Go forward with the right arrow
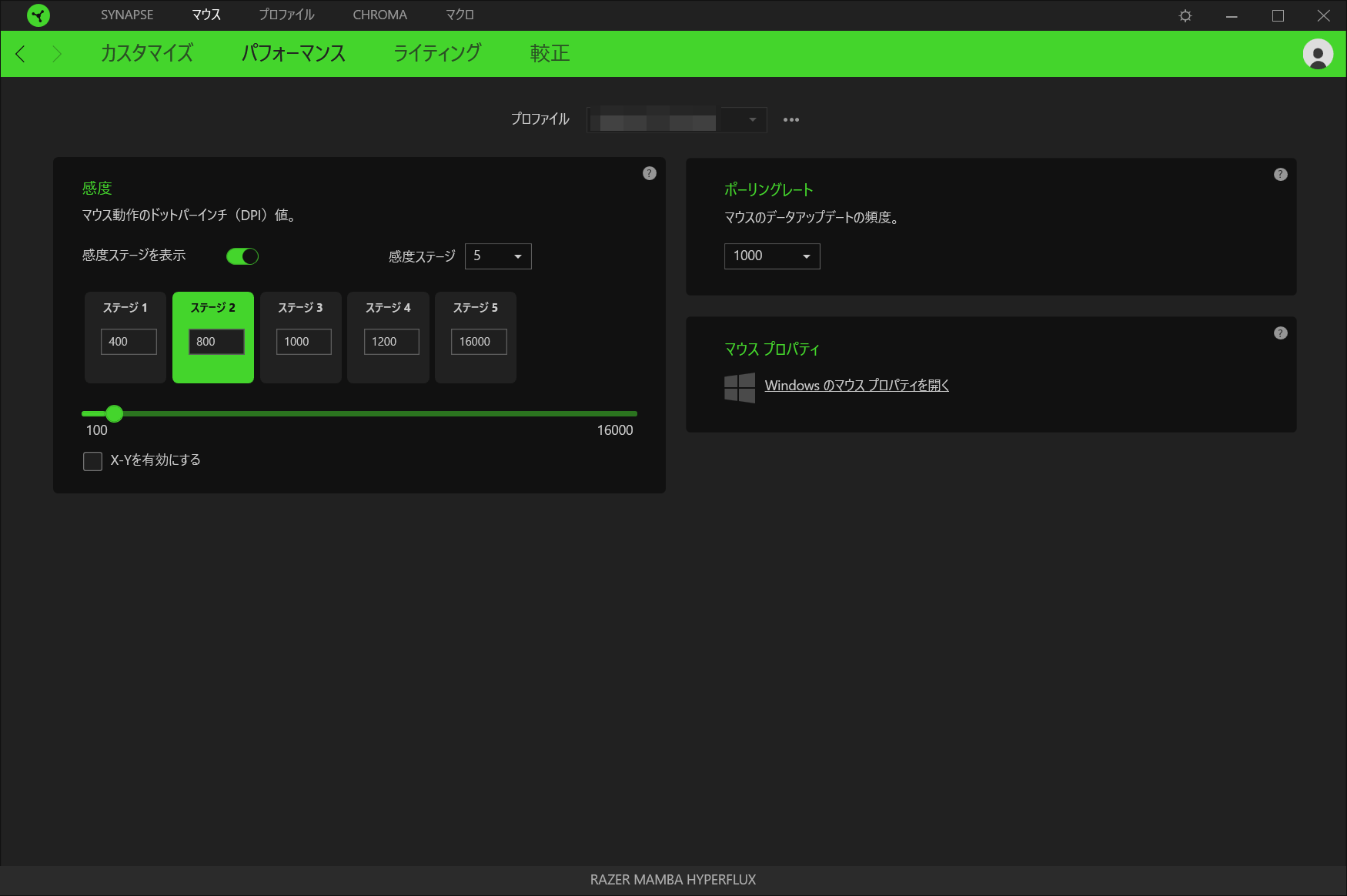 [56, 54]
